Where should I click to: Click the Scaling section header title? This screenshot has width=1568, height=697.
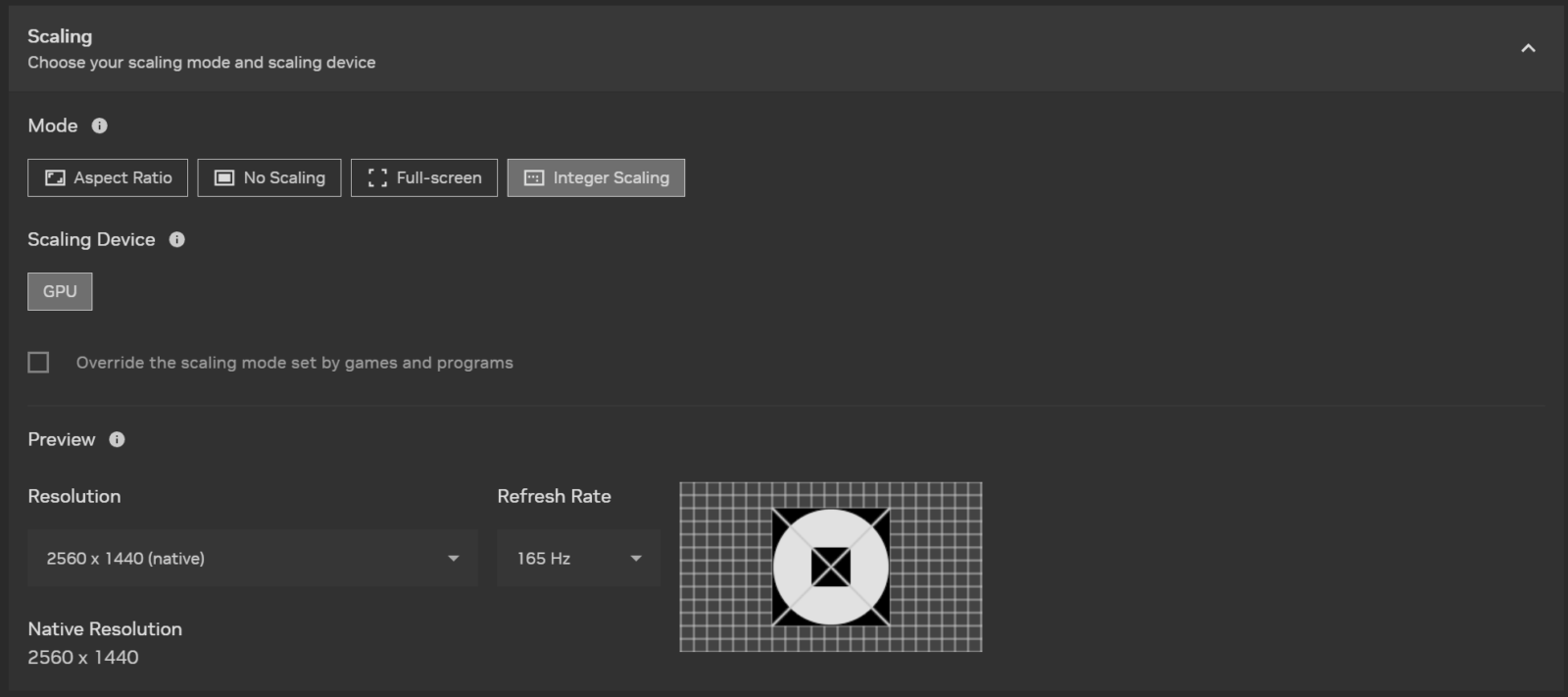pos(60,36)
